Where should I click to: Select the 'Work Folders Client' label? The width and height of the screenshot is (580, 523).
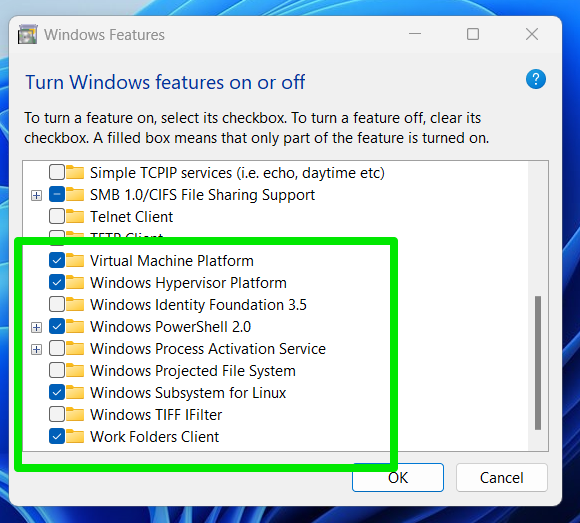click(x=155, y=437)
